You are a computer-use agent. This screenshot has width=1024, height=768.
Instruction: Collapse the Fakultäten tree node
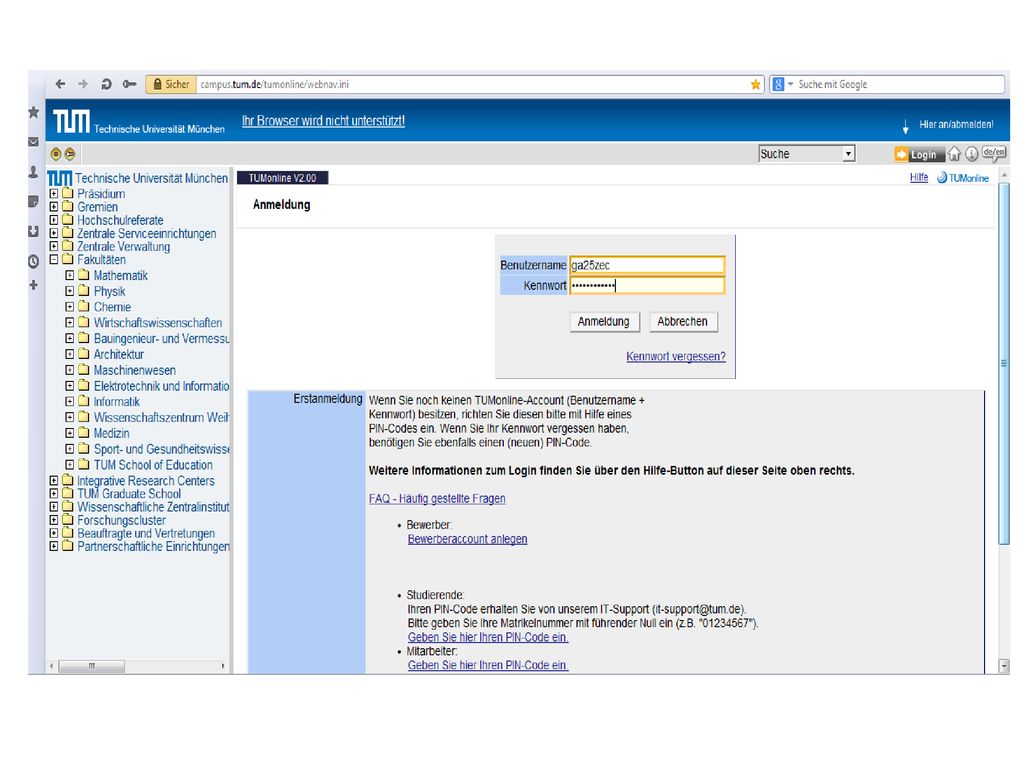(54, 259)
